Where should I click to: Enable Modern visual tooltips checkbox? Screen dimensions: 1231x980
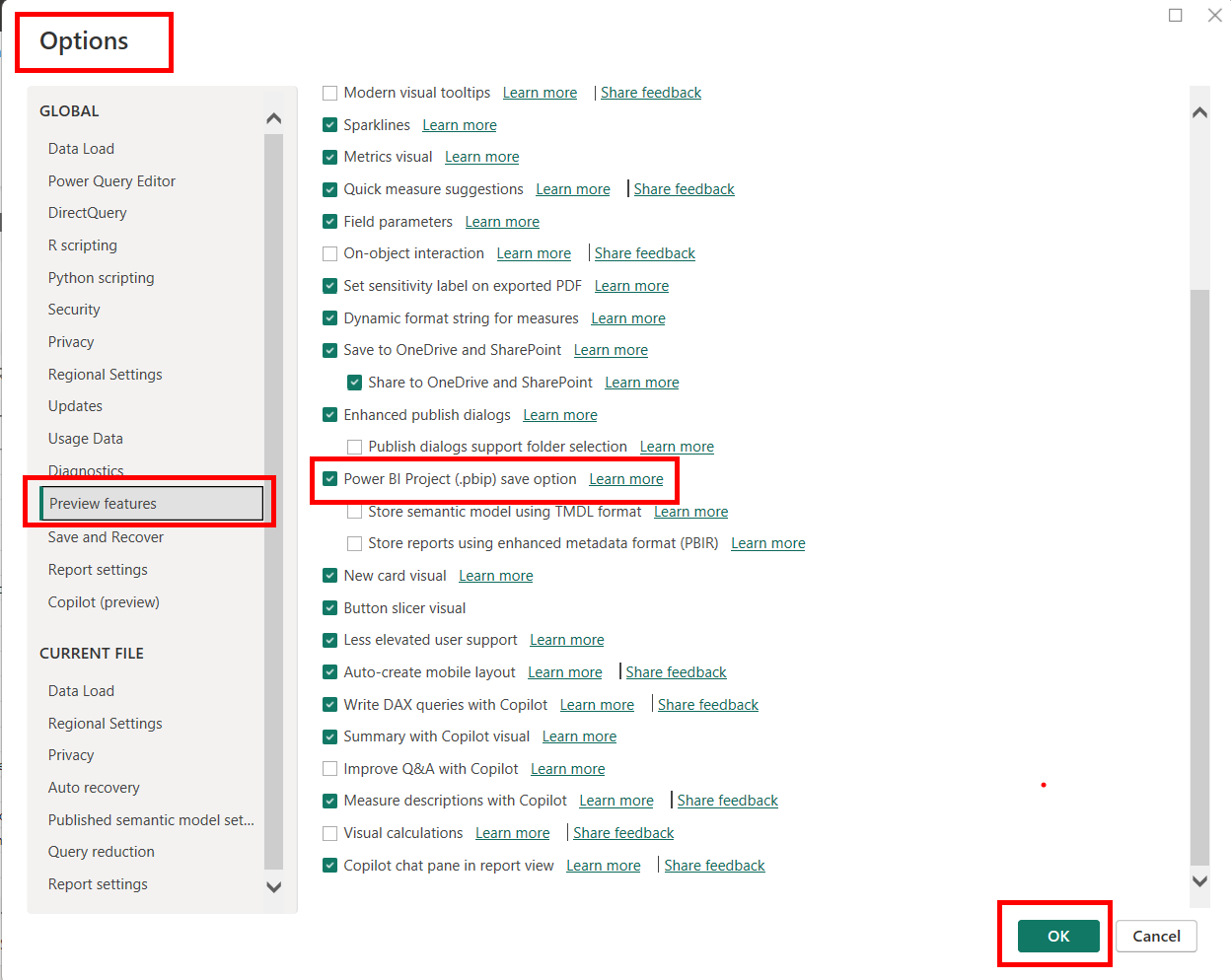[330, 94]
